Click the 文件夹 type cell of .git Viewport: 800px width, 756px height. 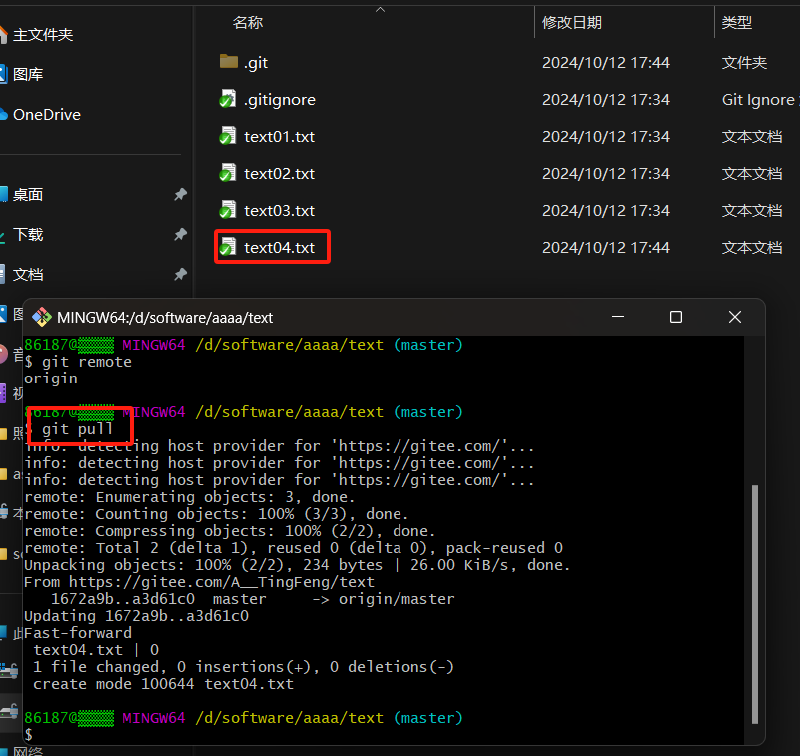tap(744, 62)
